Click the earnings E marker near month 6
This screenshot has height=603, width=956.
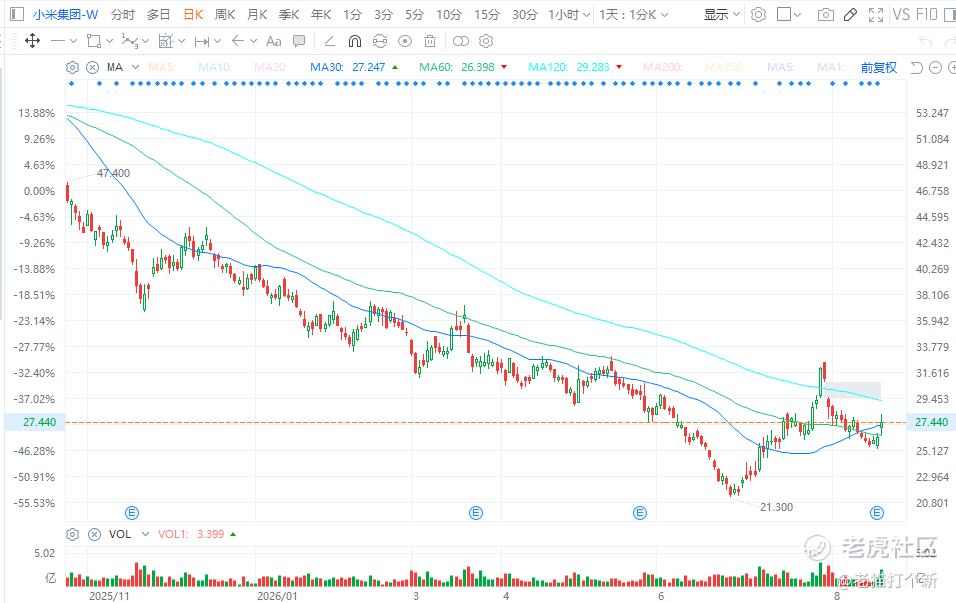click(x=640, y=513)
